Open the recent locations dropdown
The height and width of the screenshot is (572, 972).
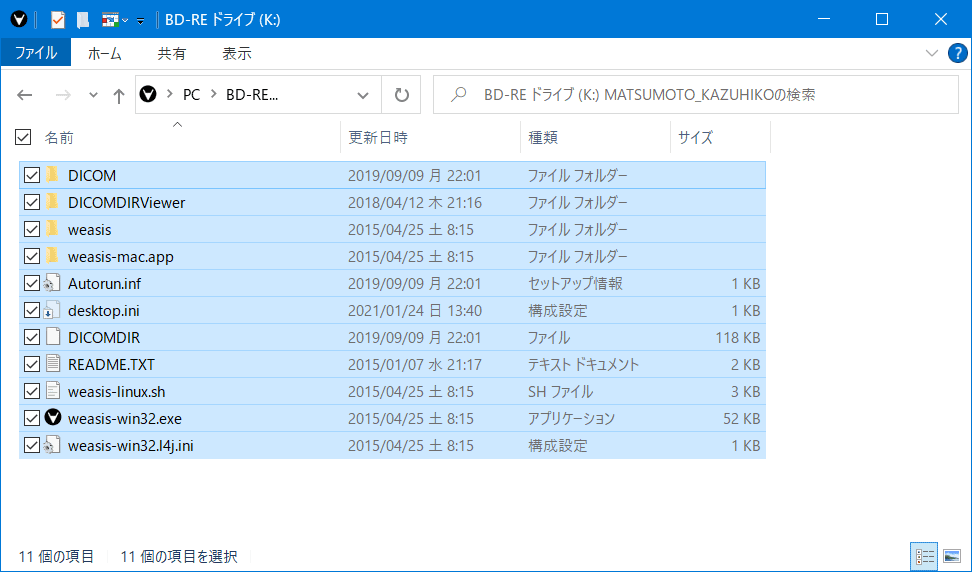93,95
